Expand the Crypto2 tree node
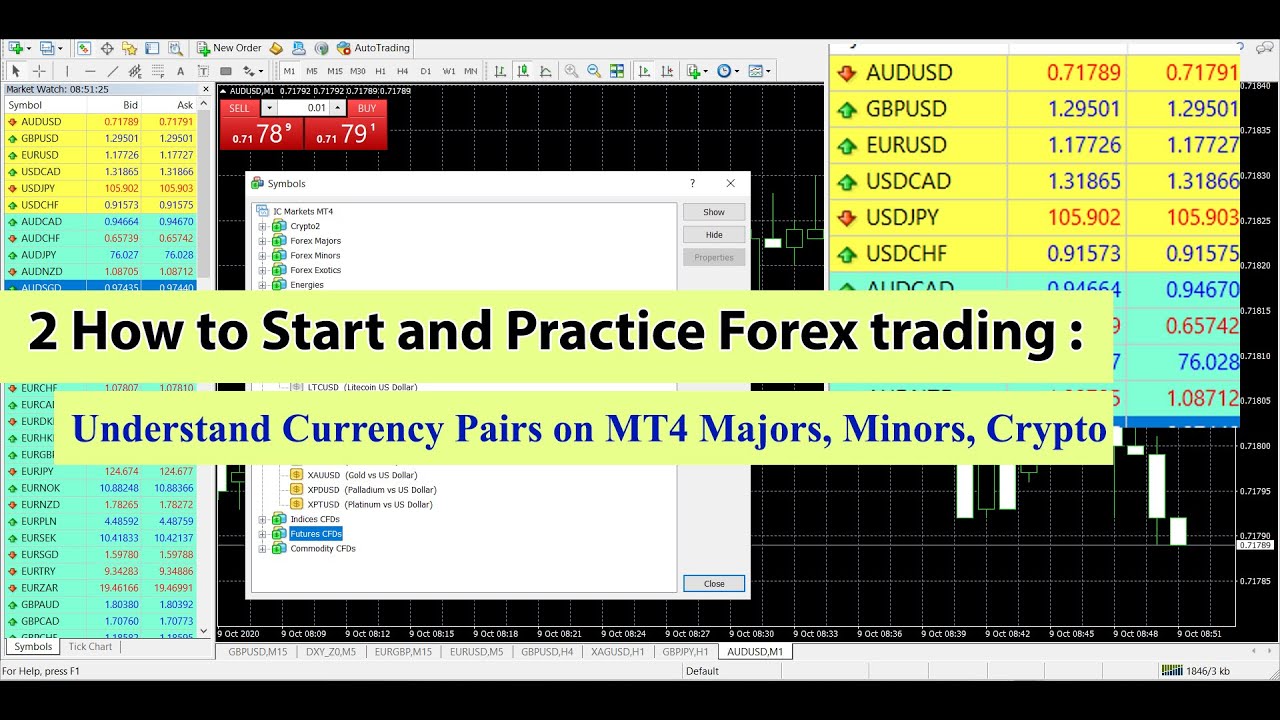Viewport: 1280px width, 720px height. click(263, 227)
